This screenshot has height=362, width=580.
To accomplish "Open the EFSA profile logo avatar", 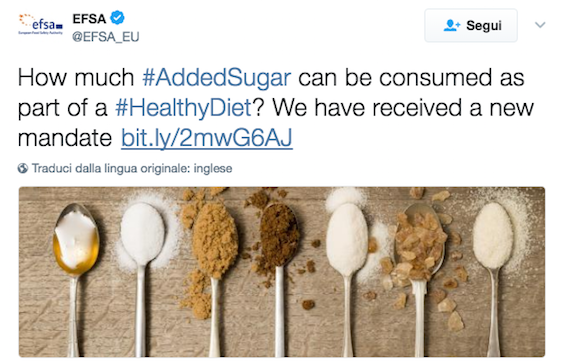I will tap(41, 24).
